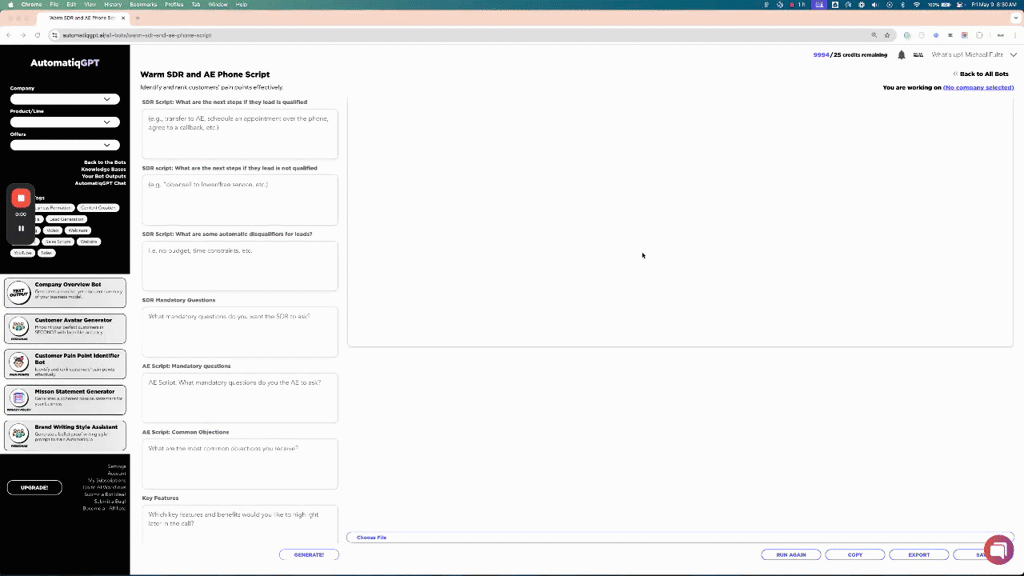The image size is (1024, 576).
Task: Open the Bookmarks menu
Action: click(x=142, y=4)
